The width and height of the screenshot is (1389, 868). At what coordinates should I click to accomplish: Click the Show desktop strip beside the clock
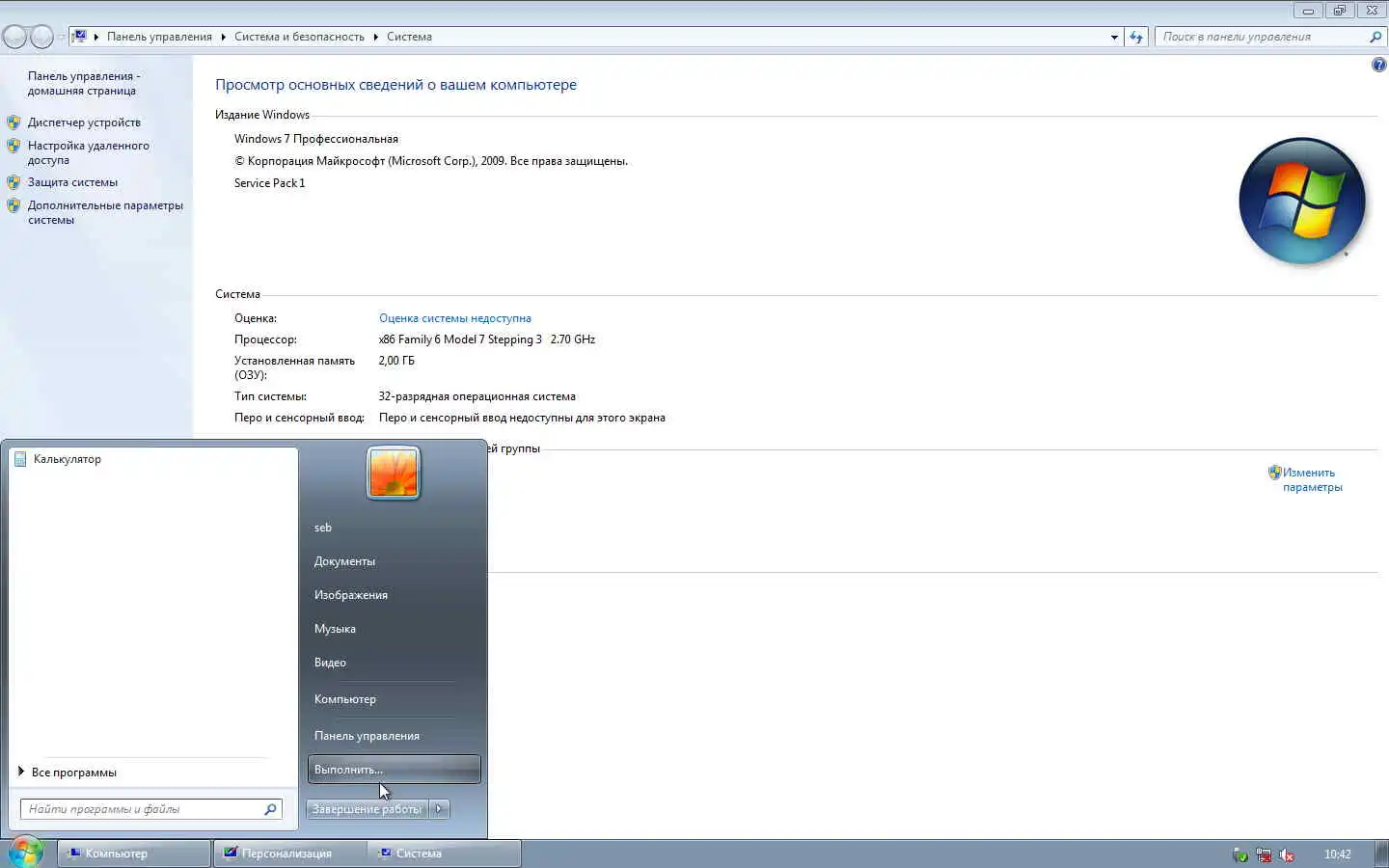click(1383, 854)
